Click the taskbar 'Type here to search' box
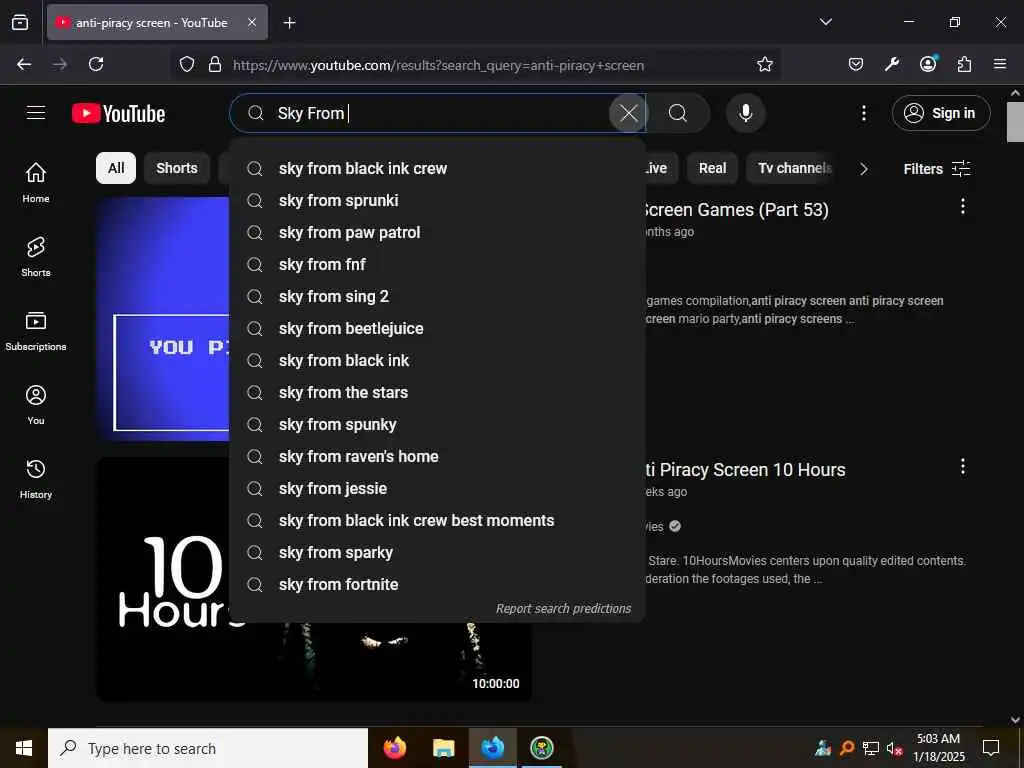This screenshot has width=1024, height=768. click(208, 748)
